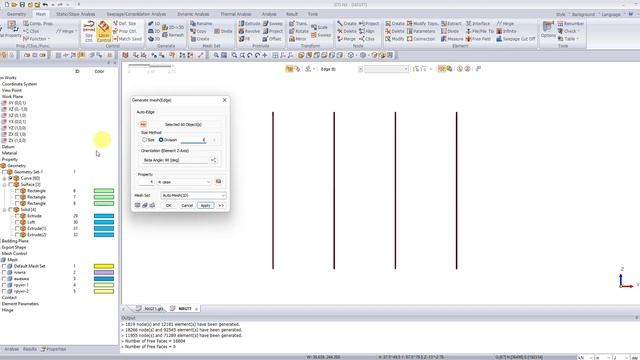The width and height of the screenshot is (640, 360).
Task: Open Static/Slope Analysis tab
Action: click(76, 14)
